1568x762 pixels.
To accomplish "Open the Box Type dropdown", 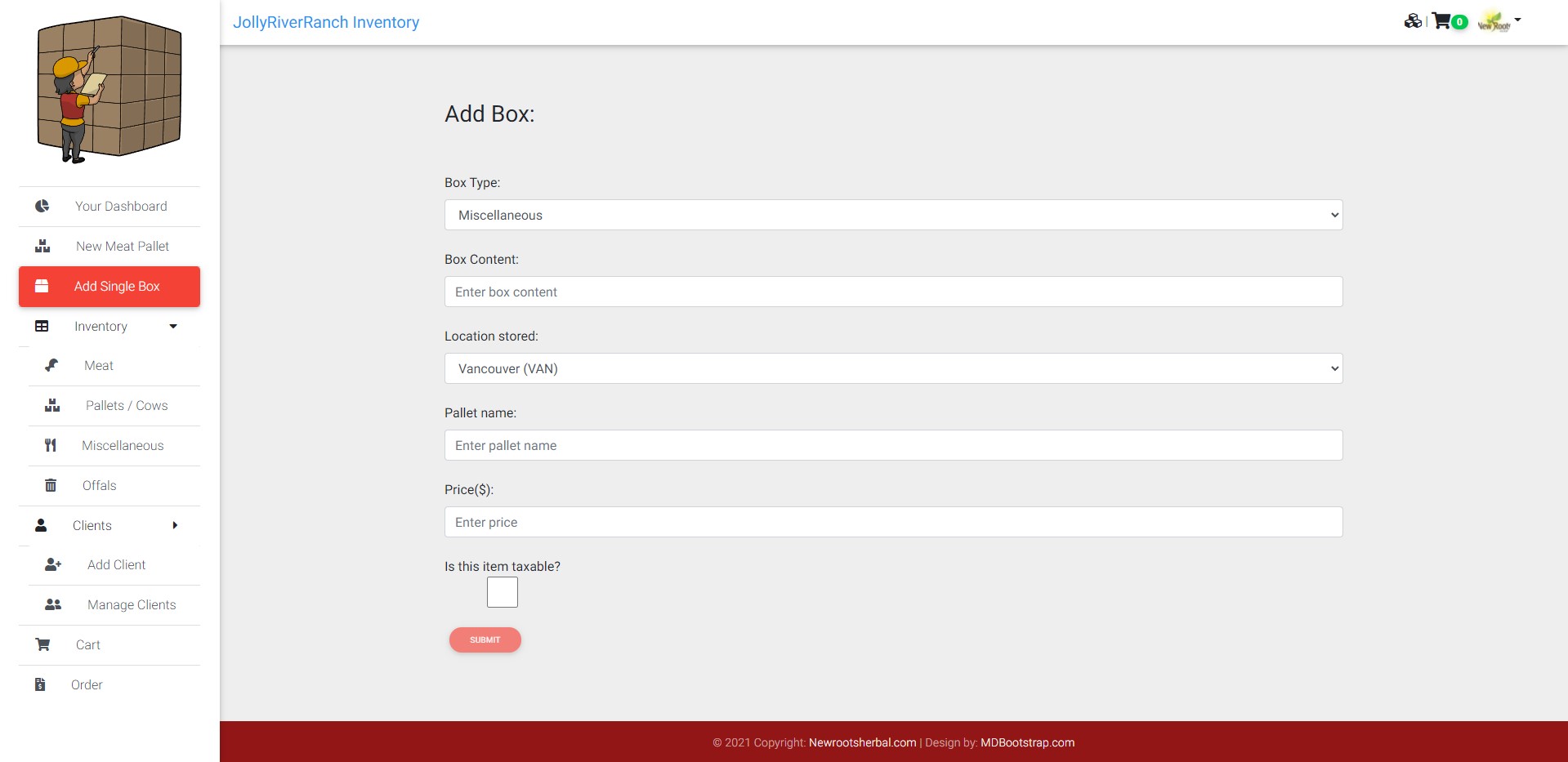I will pyautogui.click(x=893, y=215).
